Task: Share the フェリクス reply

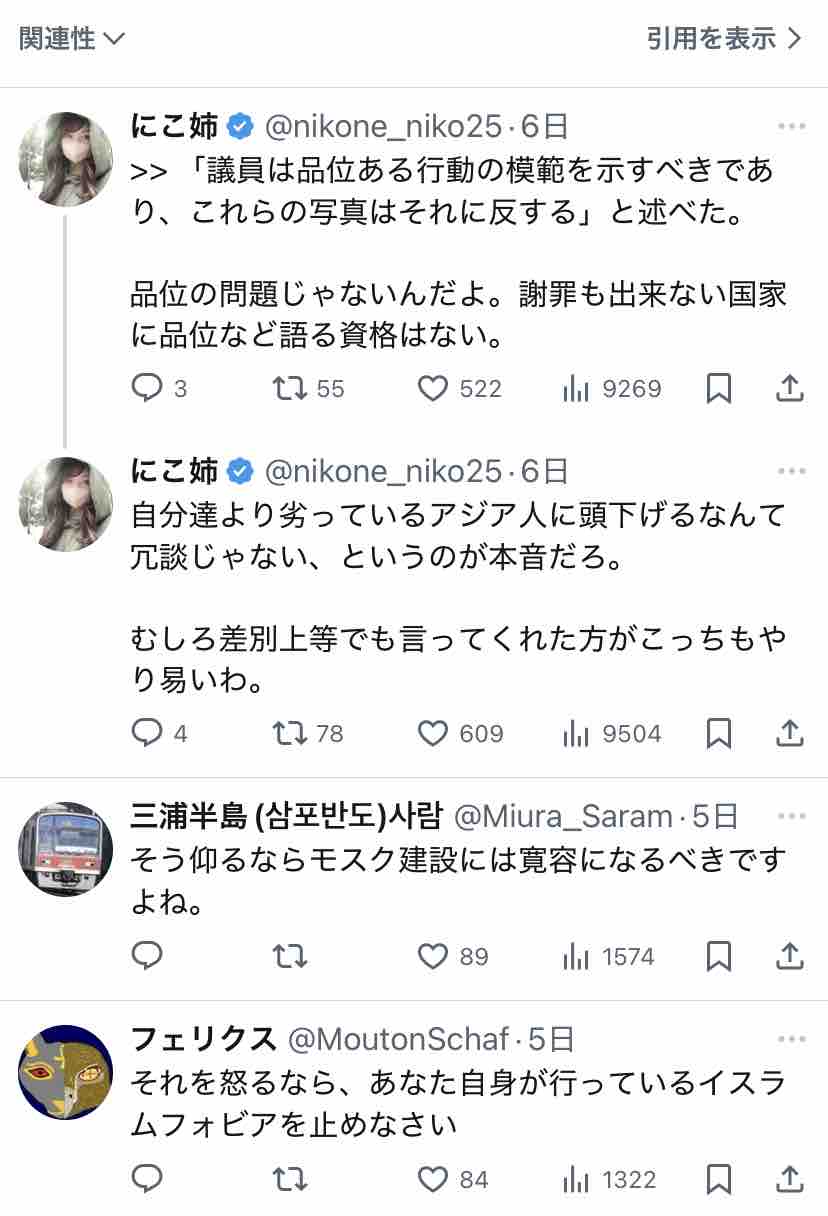Action: click(x=790, y=1180)
